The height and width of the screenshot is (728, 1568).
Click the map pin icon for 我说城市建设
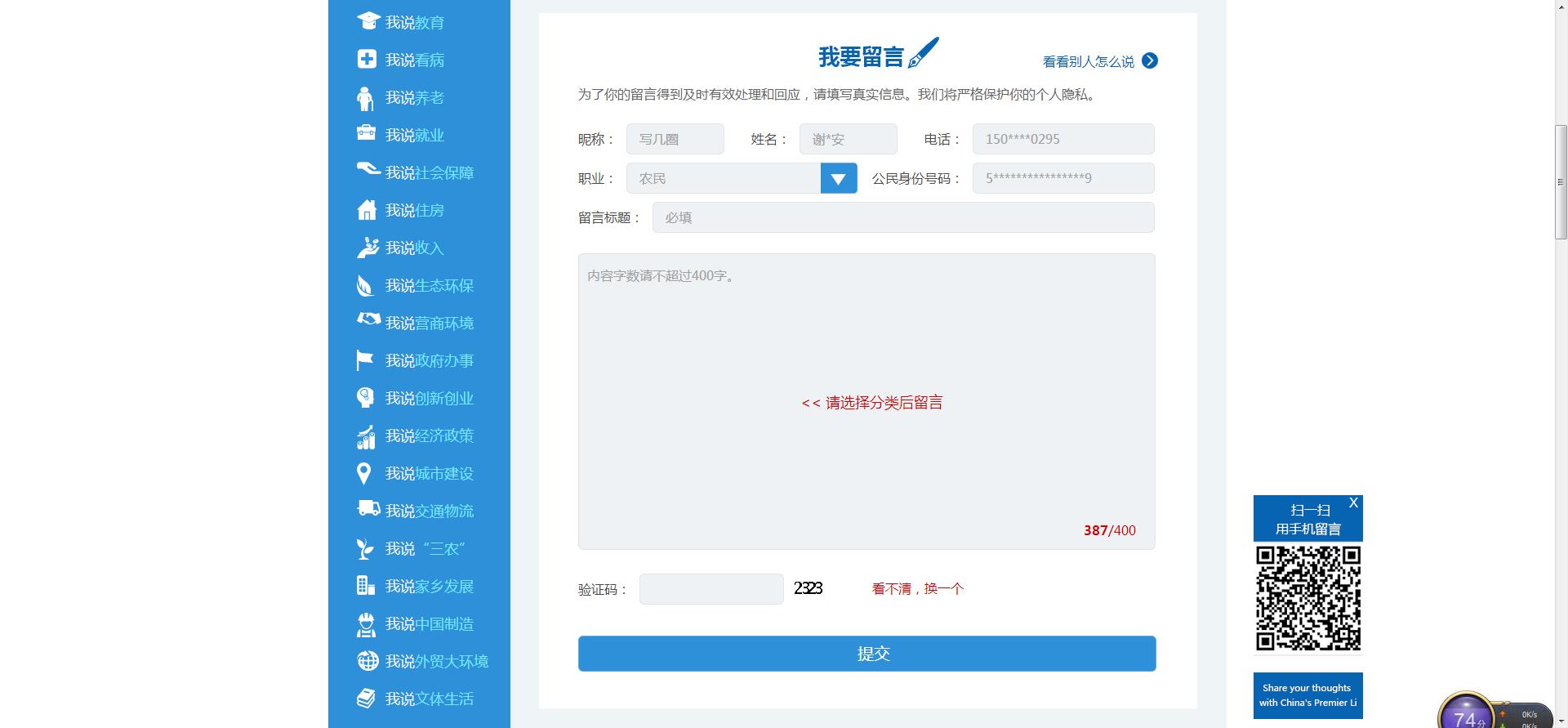364,474
